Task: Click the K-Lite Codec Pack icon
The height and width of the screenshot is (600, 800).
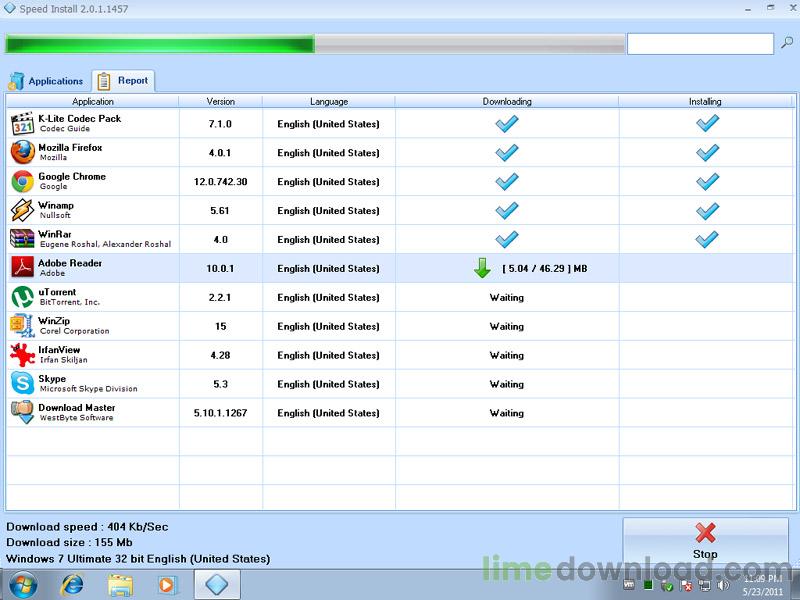Action: tap(22, 123)
